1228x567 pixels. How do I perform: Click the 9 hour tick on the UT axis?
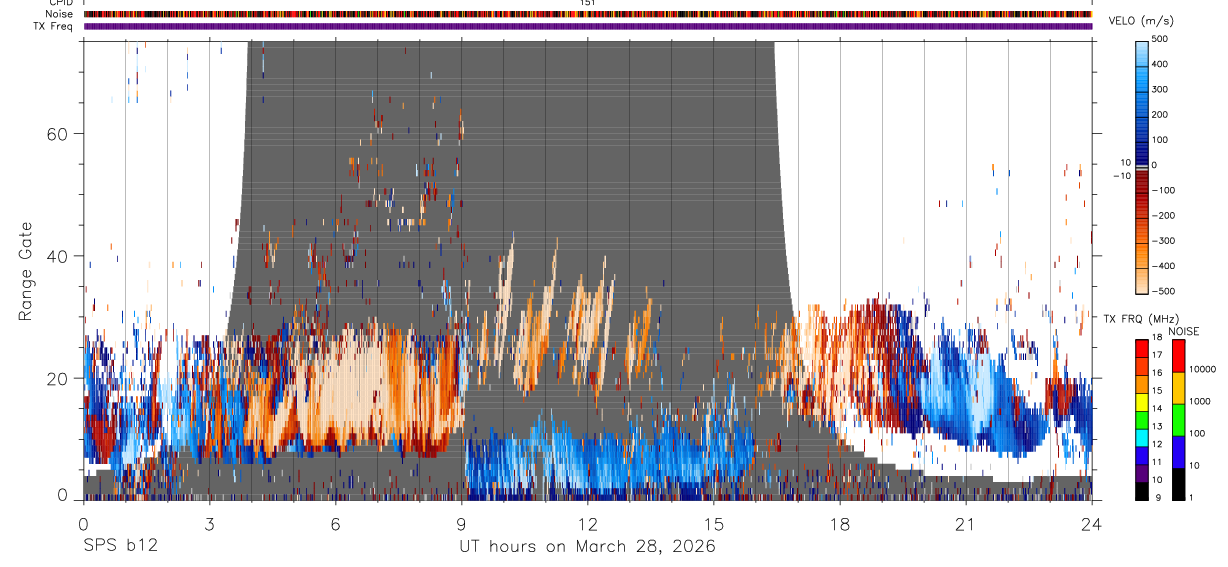461,523
